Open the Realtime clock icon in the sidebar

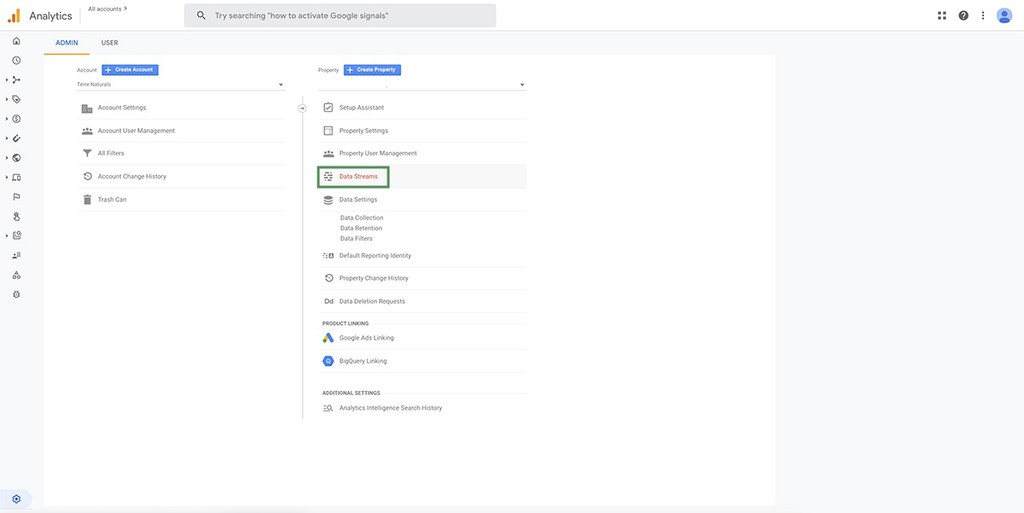click(16, 60)
